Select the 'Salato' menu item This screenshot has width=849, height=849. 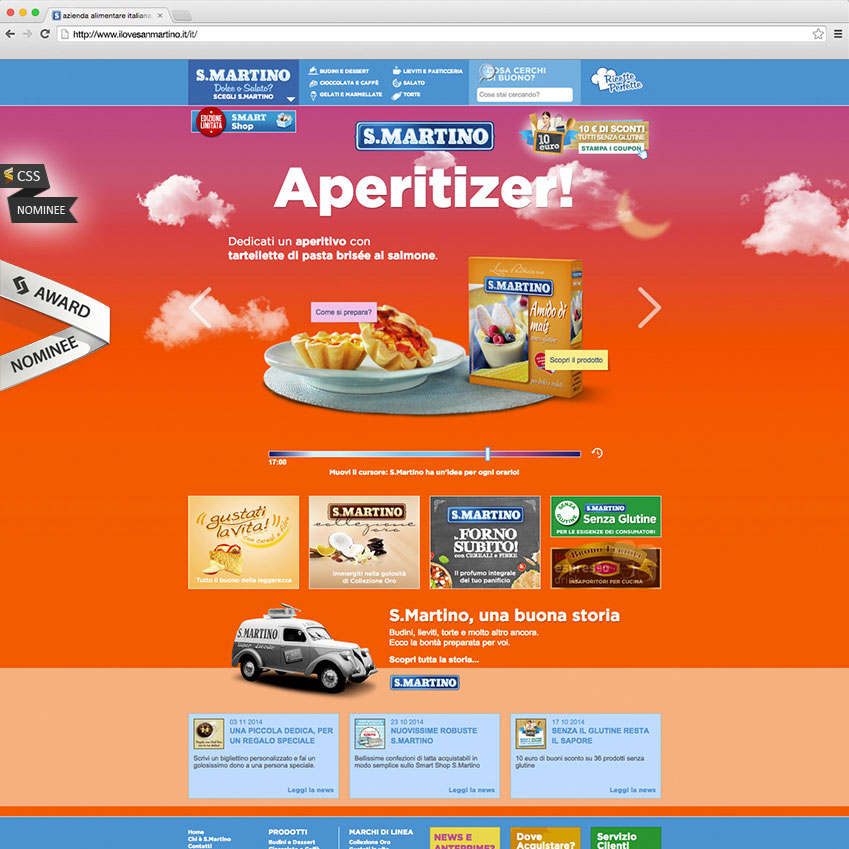409,83
